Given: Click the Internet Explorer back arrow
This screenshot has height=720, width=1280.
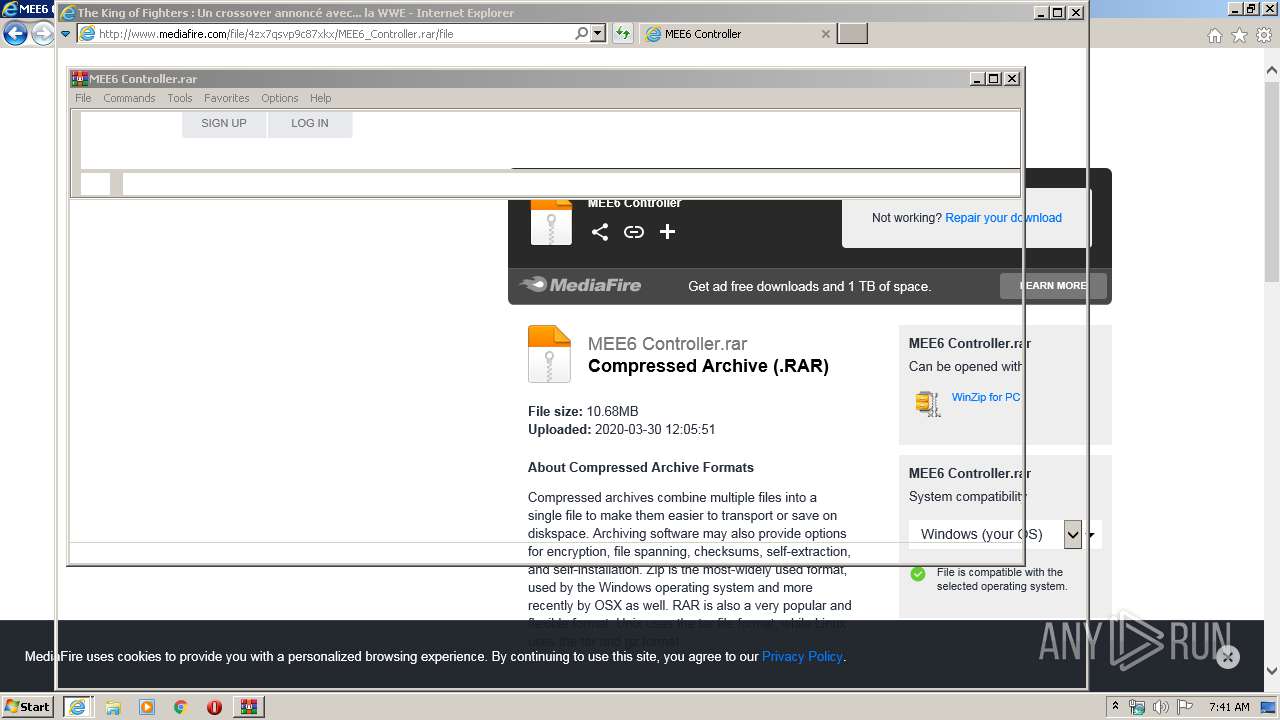Looking at the screenshot, I should [15, 34].
